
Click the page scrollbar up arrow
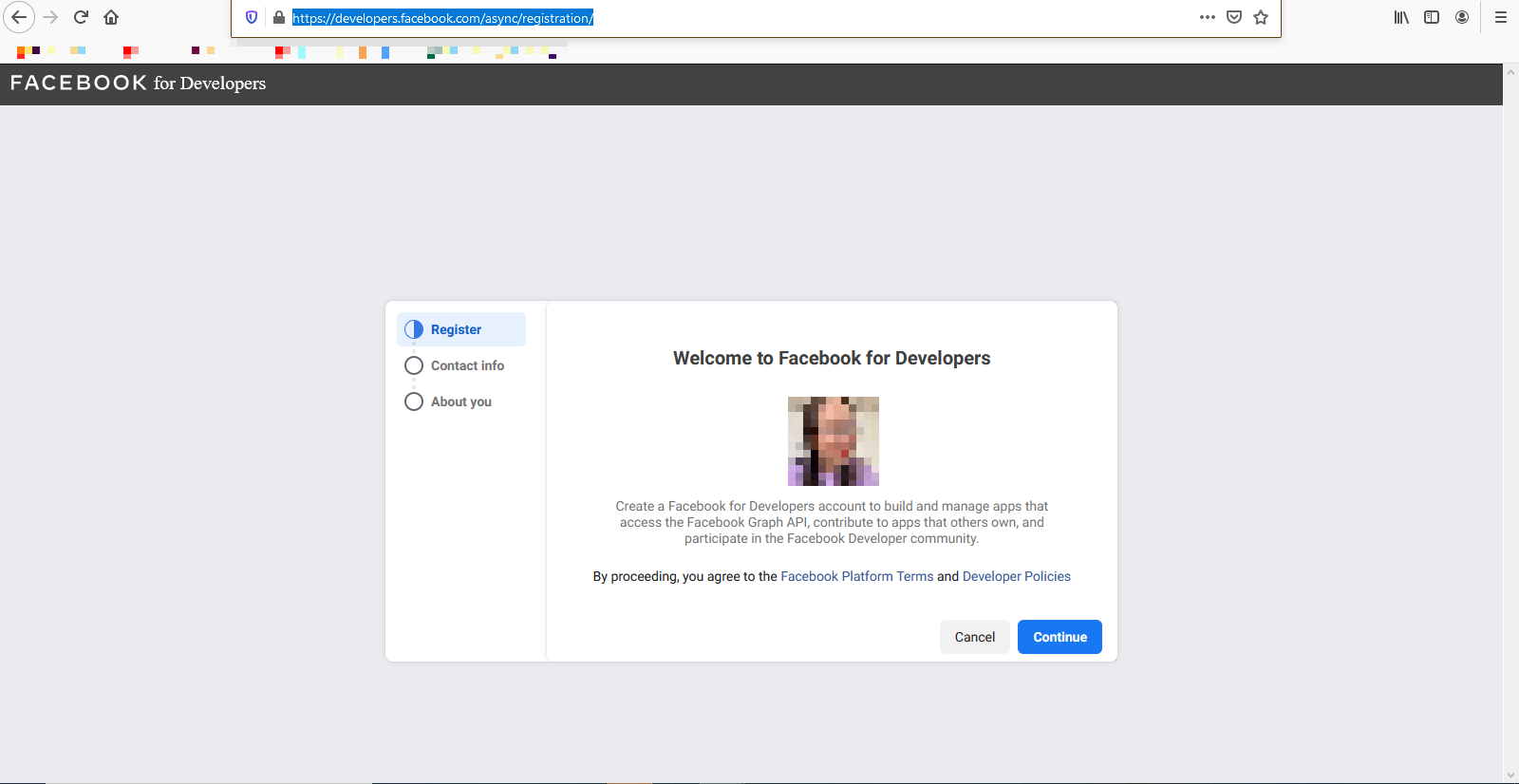coord(1510,71)
